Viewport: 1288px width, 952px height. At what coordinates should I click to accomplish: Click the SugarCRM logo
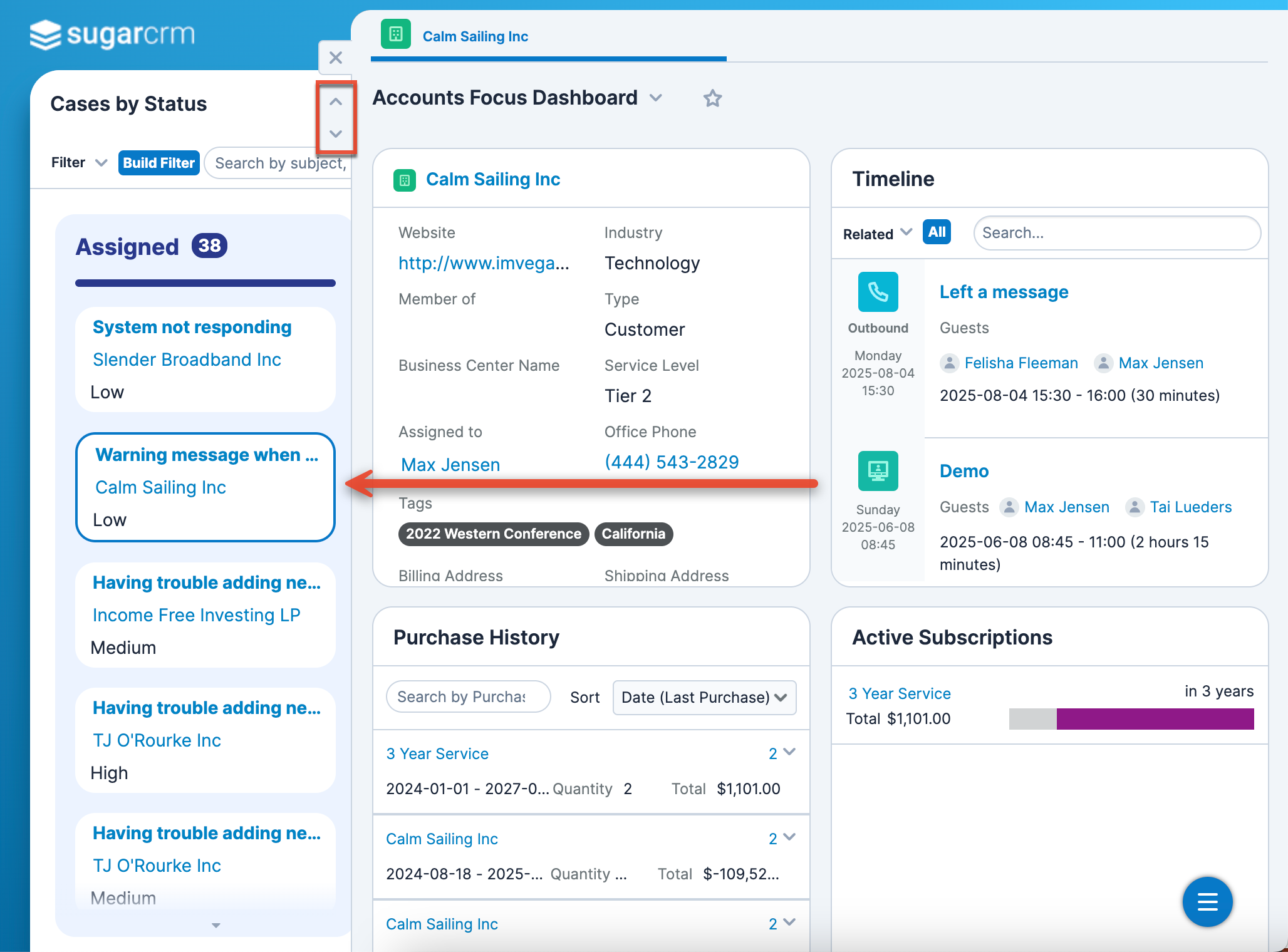click(x=113, y=34)
